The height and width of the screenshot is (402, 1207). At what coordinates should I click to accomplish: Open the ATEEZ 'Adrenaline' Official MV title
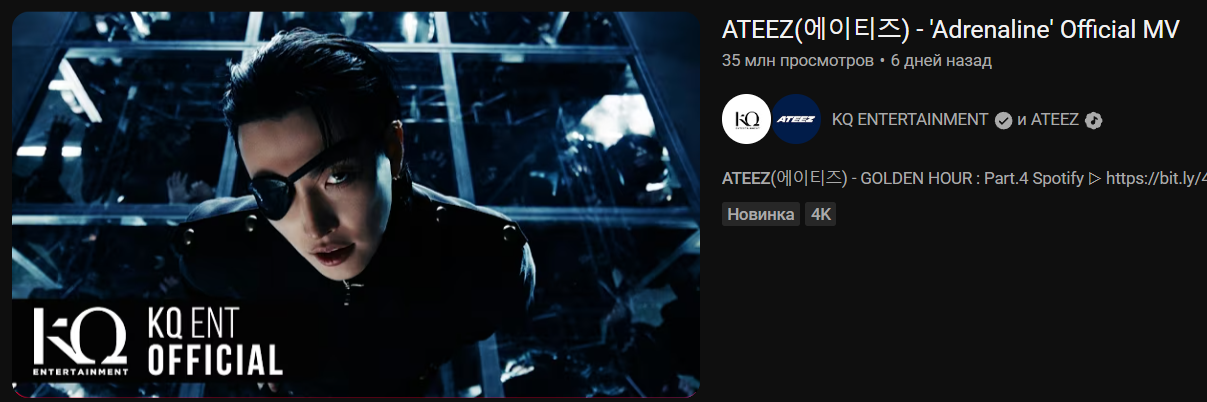click(951, 30)
